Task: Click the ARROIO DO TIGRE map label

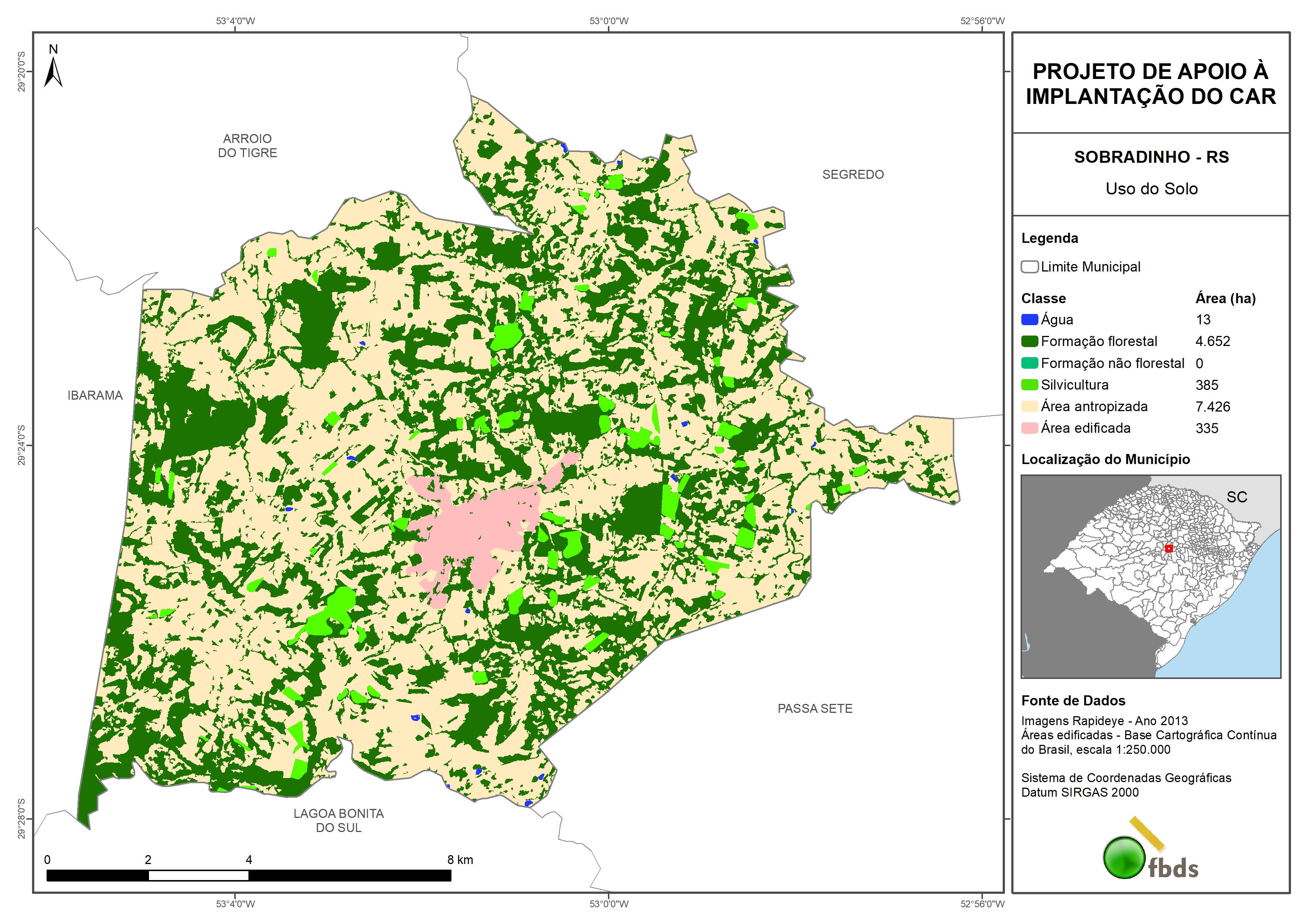Action: [x=247, y=146]
